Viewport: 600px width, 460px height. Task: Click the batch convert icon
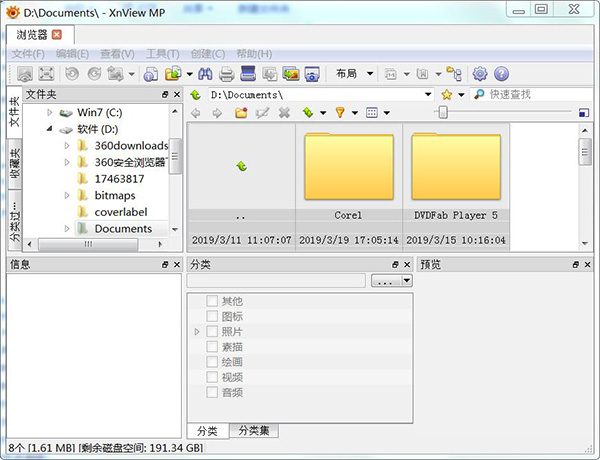(269, 73)
